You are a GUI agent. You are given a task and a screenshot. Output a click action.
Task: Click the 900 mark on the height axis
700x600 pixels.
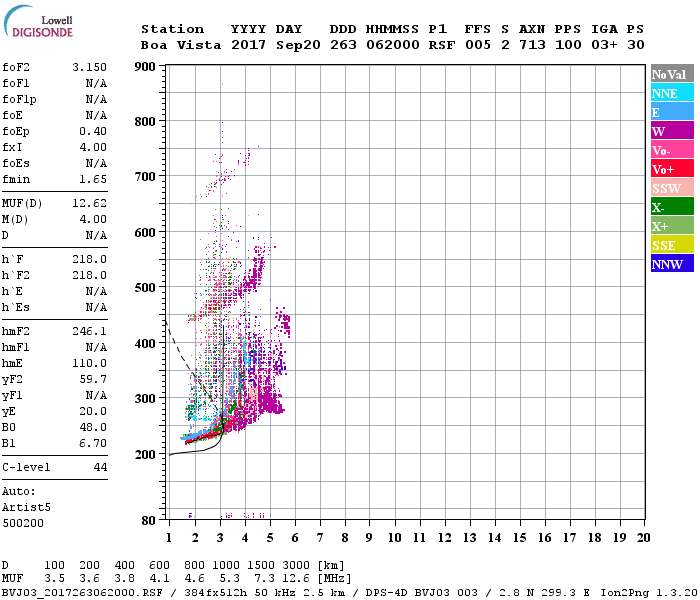pos(145,67)
